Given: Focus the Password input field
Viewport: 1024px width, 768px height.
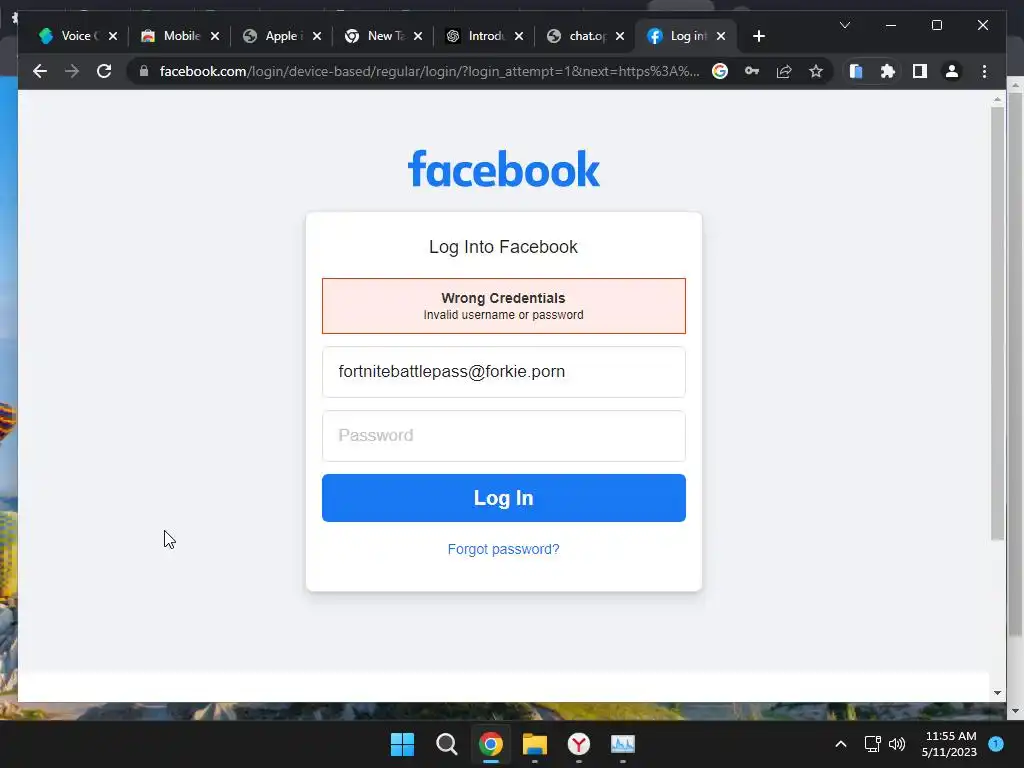Looking at the screenshot, I should click(x=504, y=436).
